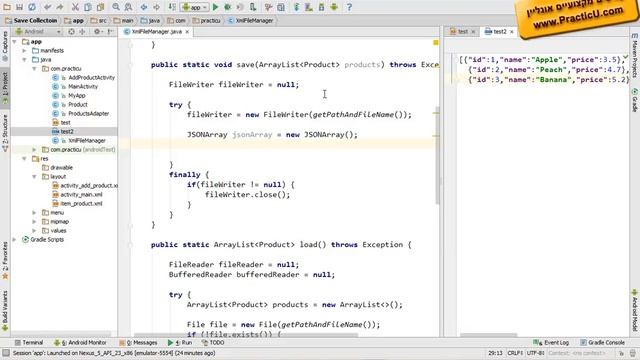Click the Undo arrow icon

click(48, 7)
